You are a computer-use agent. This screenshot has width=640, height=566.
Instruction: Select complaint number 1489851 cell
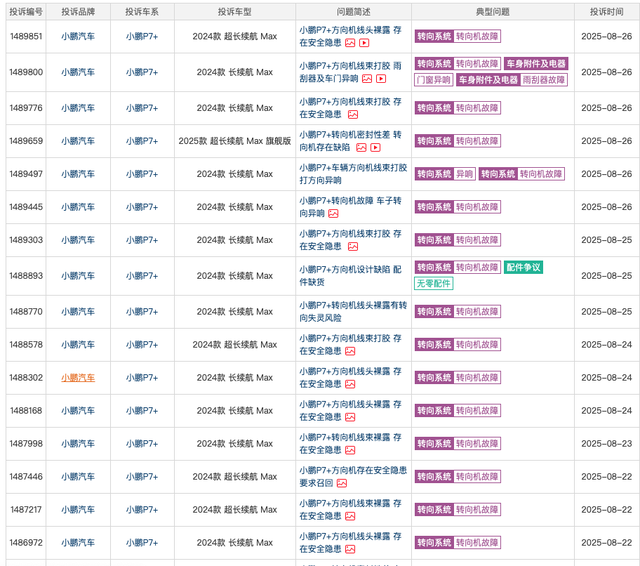pos(26,36)
